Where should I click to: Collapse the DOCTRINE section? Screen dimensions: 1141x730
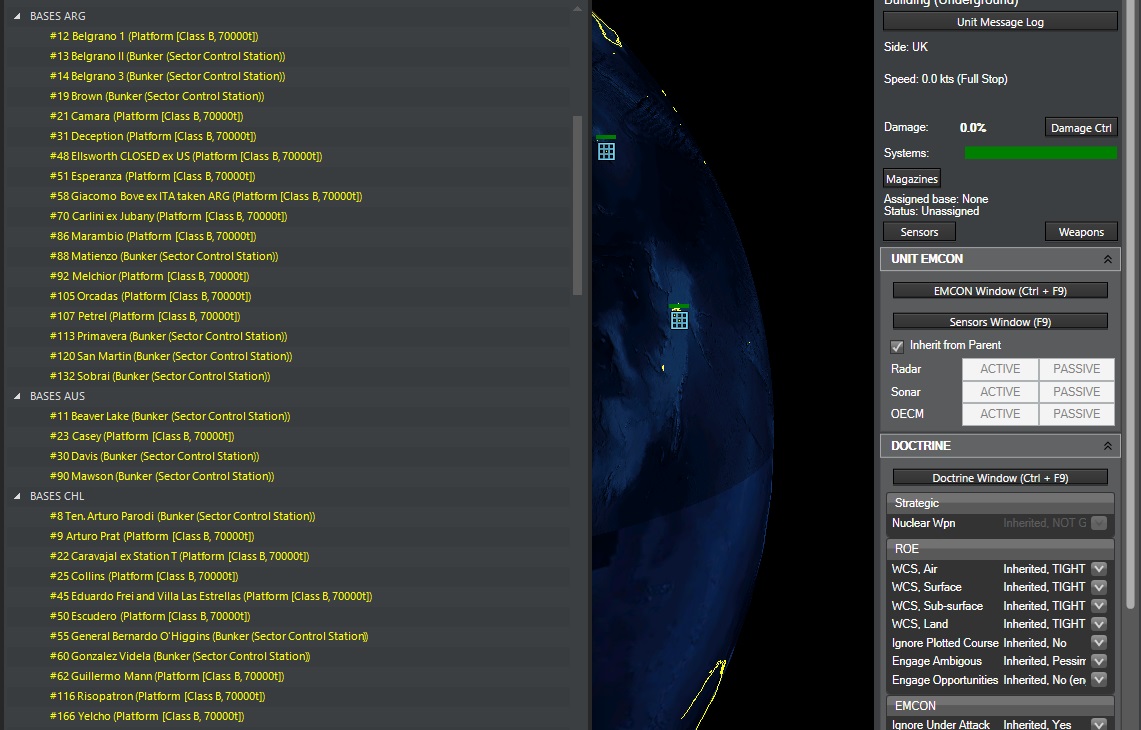point(1108,446)
